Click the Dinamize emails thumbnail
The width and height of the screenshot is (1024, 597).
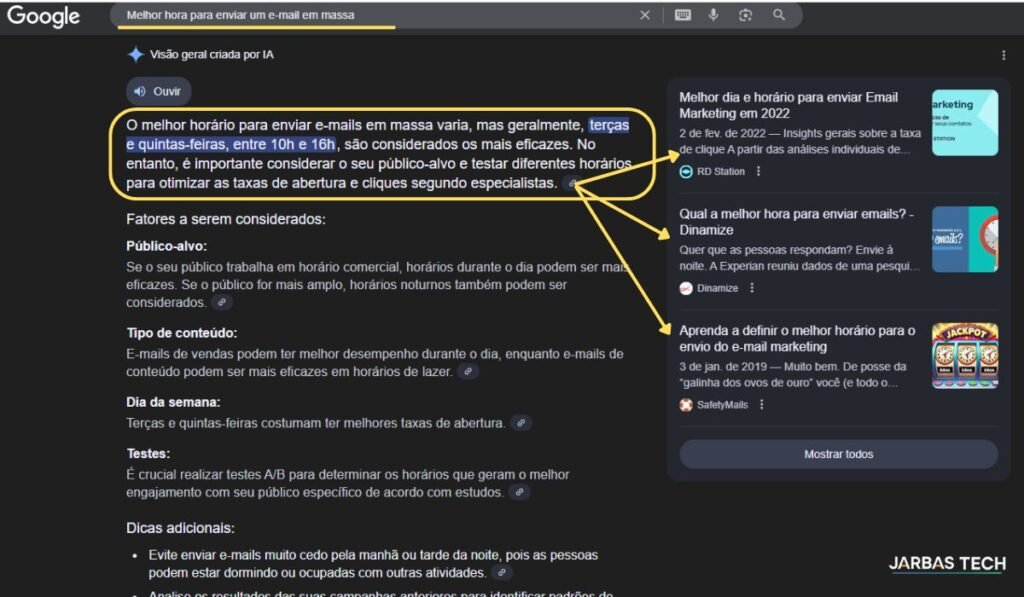click(x=965, y=239)
